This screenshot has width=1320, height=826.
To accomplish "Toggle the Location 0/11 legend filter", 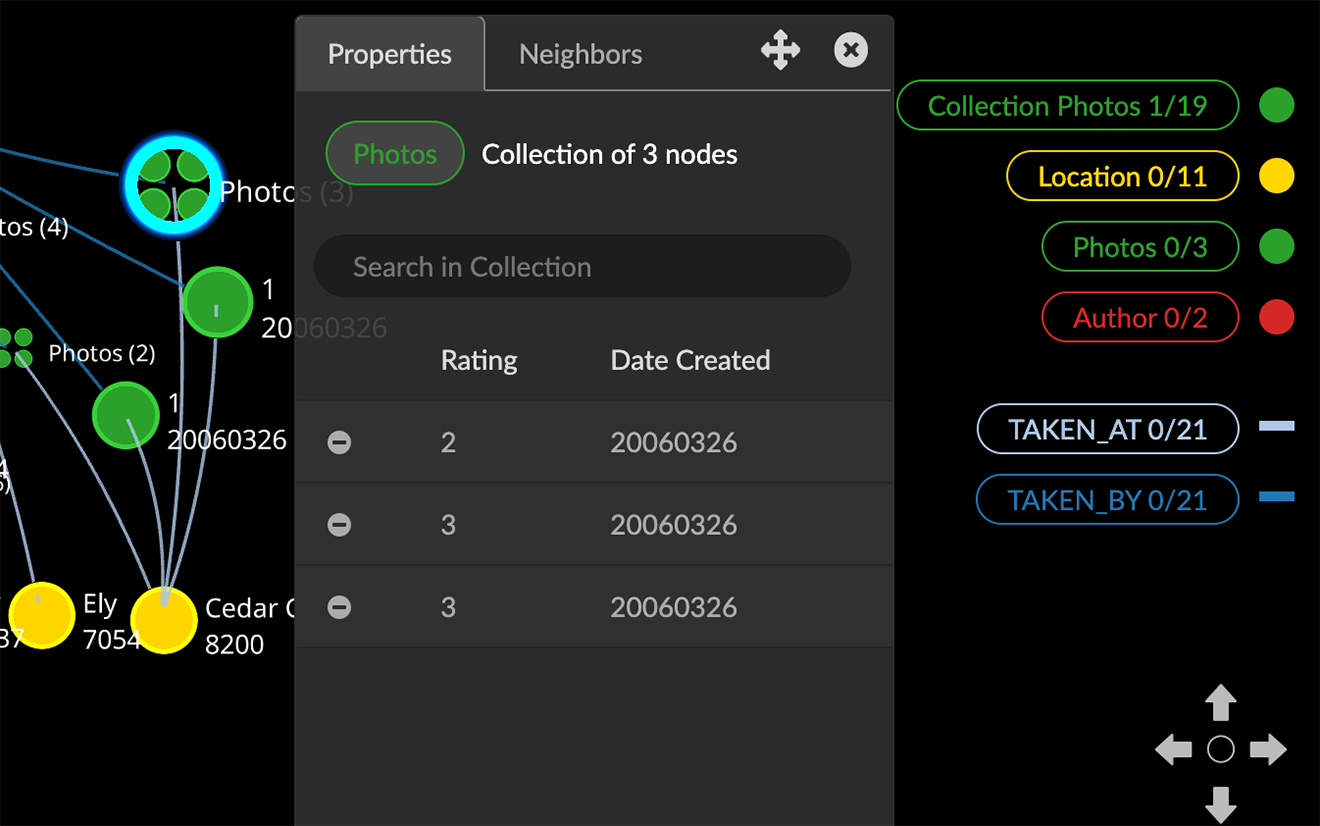I will [x=1122, y=177].
